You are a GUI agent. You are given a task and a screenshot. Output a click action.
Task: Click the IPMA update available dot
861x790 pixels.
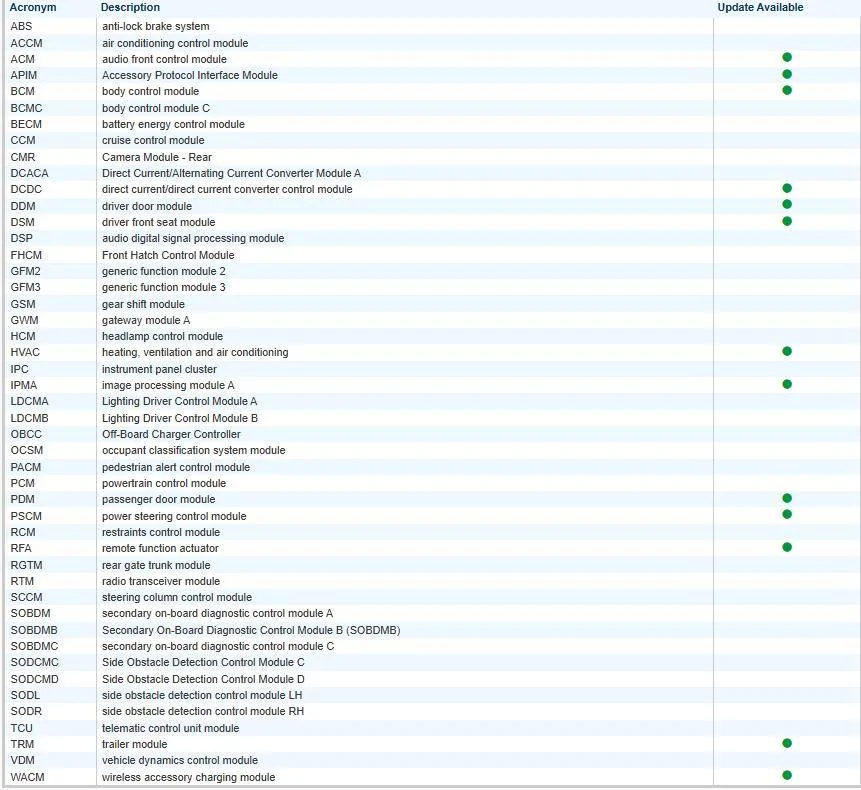click(x=787, y=384)
